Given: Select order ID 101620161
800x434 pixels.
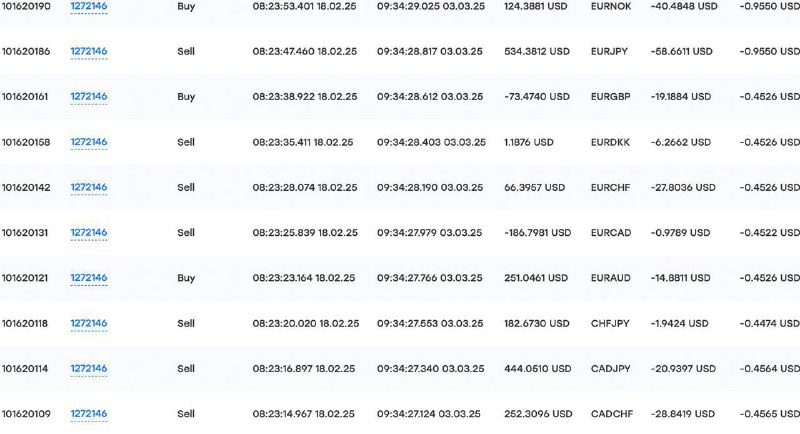Looking at the screenshot, I should coord(25,96).
